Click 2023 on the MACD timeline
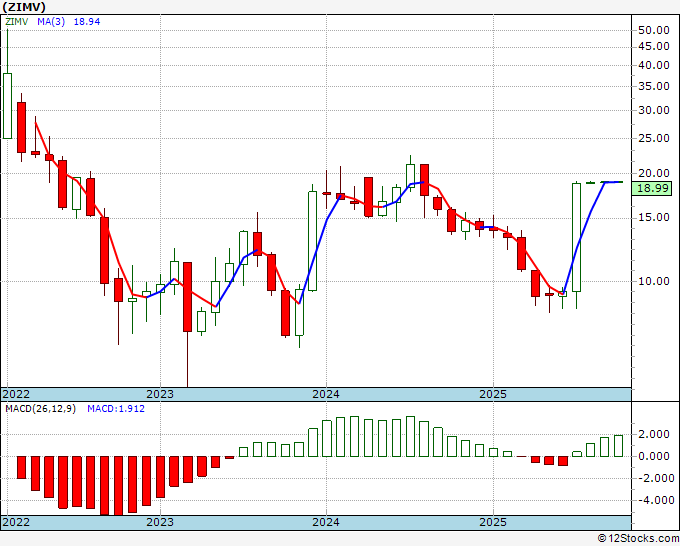This screenshot has width=680, height=546. click(160, 522)
